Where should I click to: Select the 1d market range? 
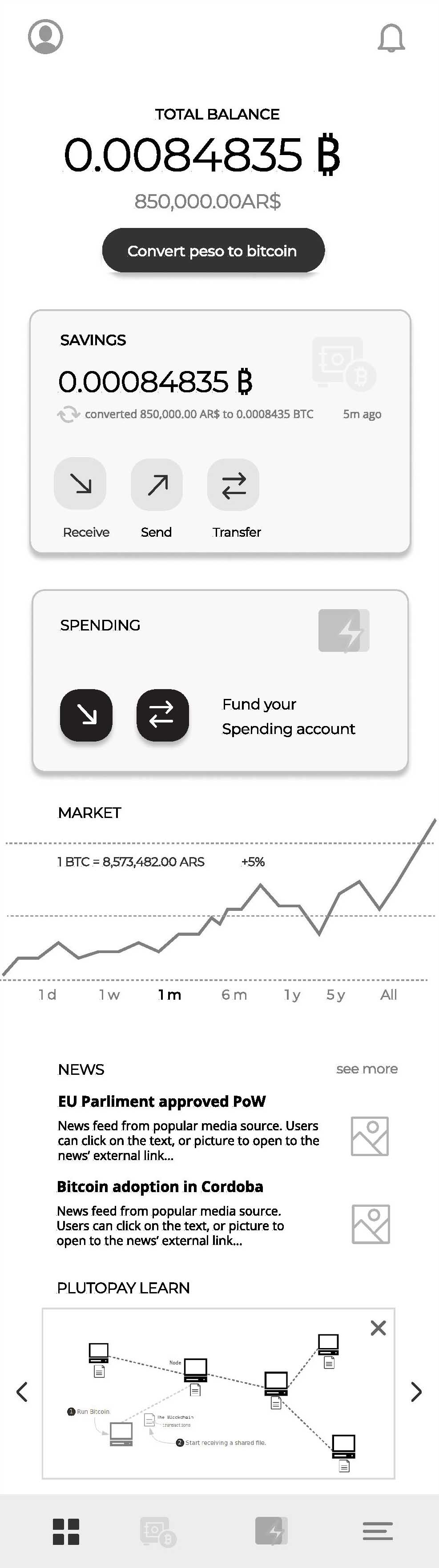47,995
